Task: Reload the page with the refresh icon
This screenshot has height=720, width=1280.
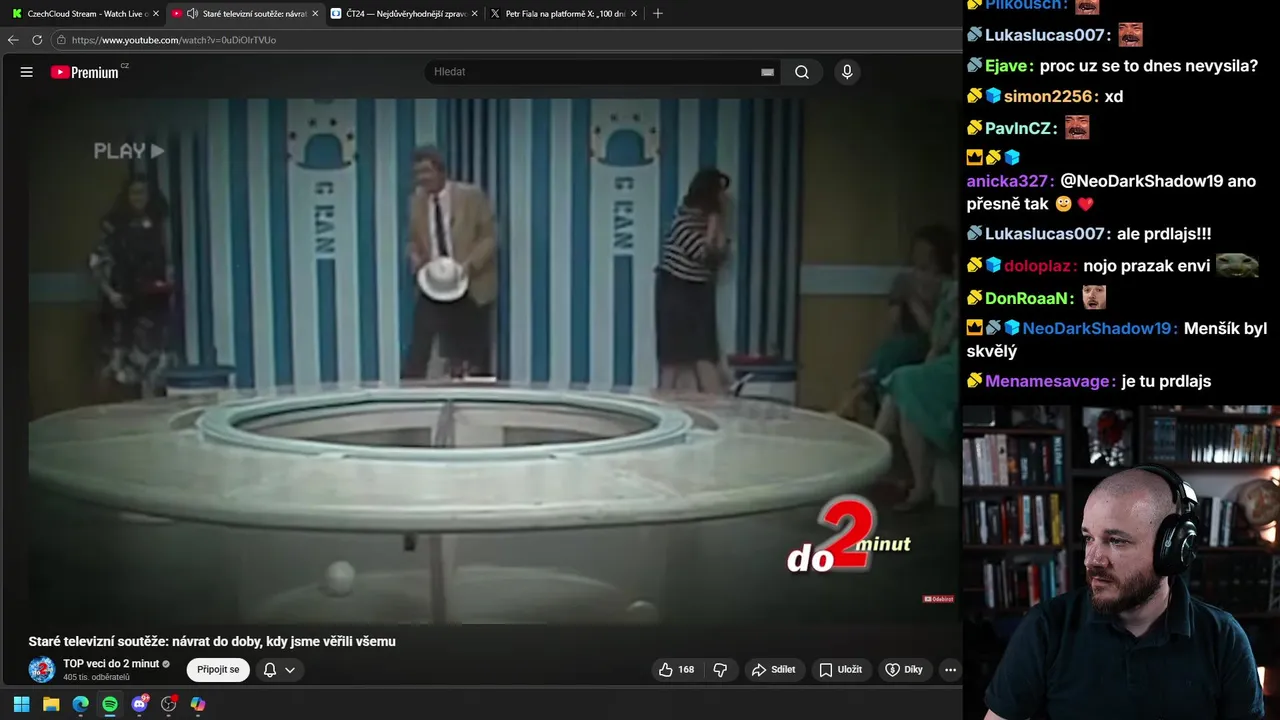Action: (37, 40)
